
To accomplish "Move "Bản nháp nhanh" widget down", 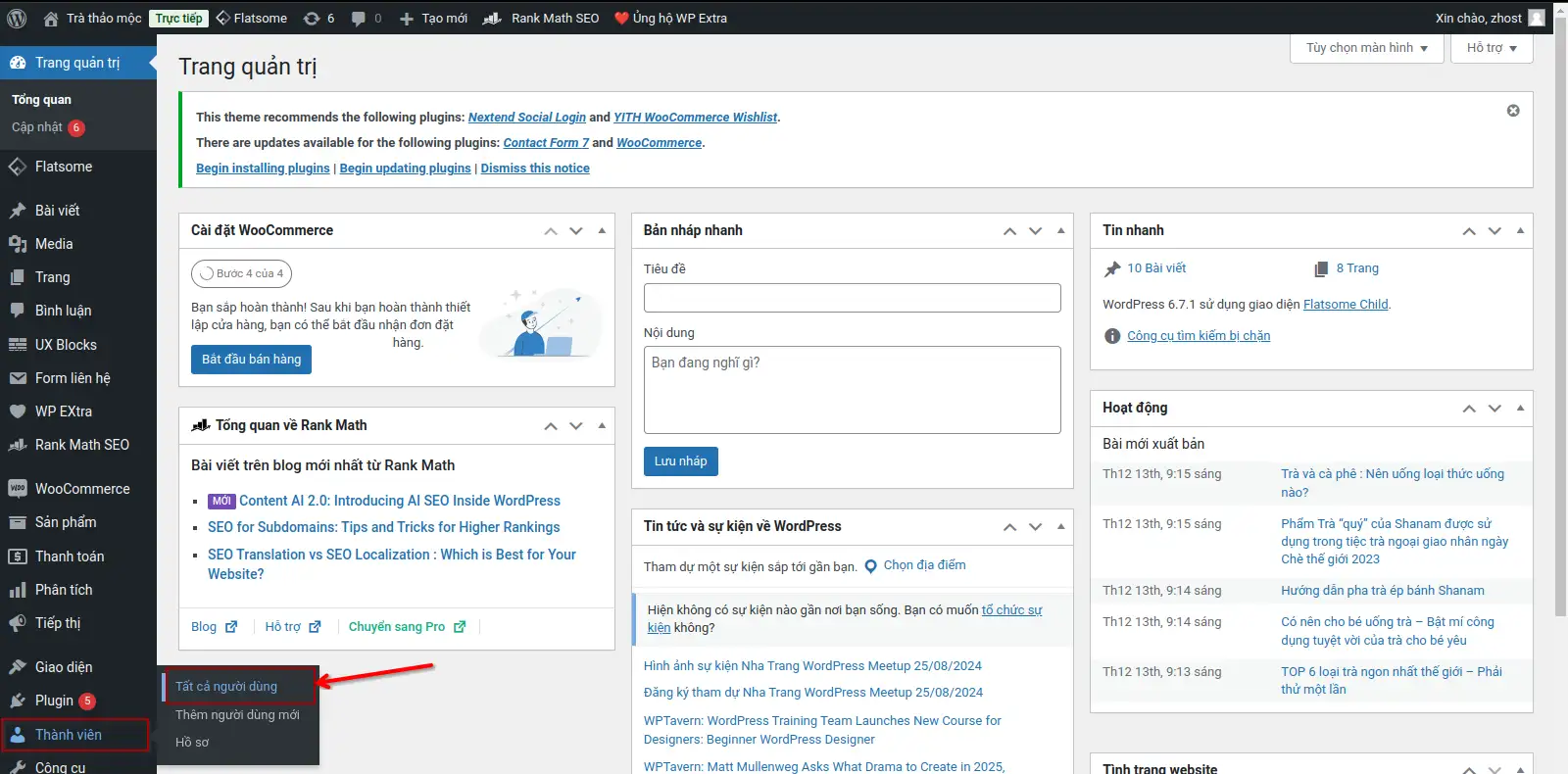I will 1035,231.
